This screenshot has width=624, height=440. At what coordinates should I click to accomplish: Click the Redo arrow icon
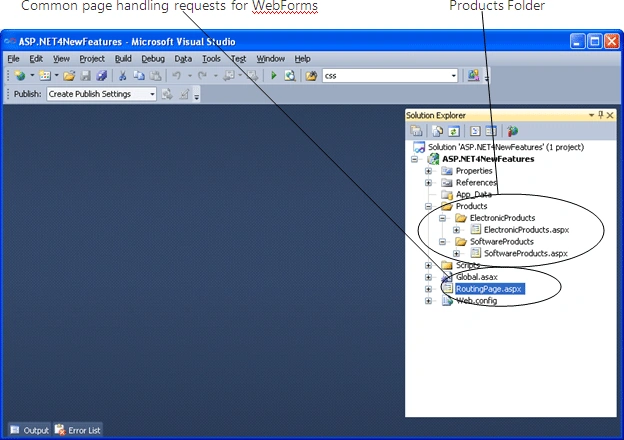pyautogui.click(x=203, y=75)
